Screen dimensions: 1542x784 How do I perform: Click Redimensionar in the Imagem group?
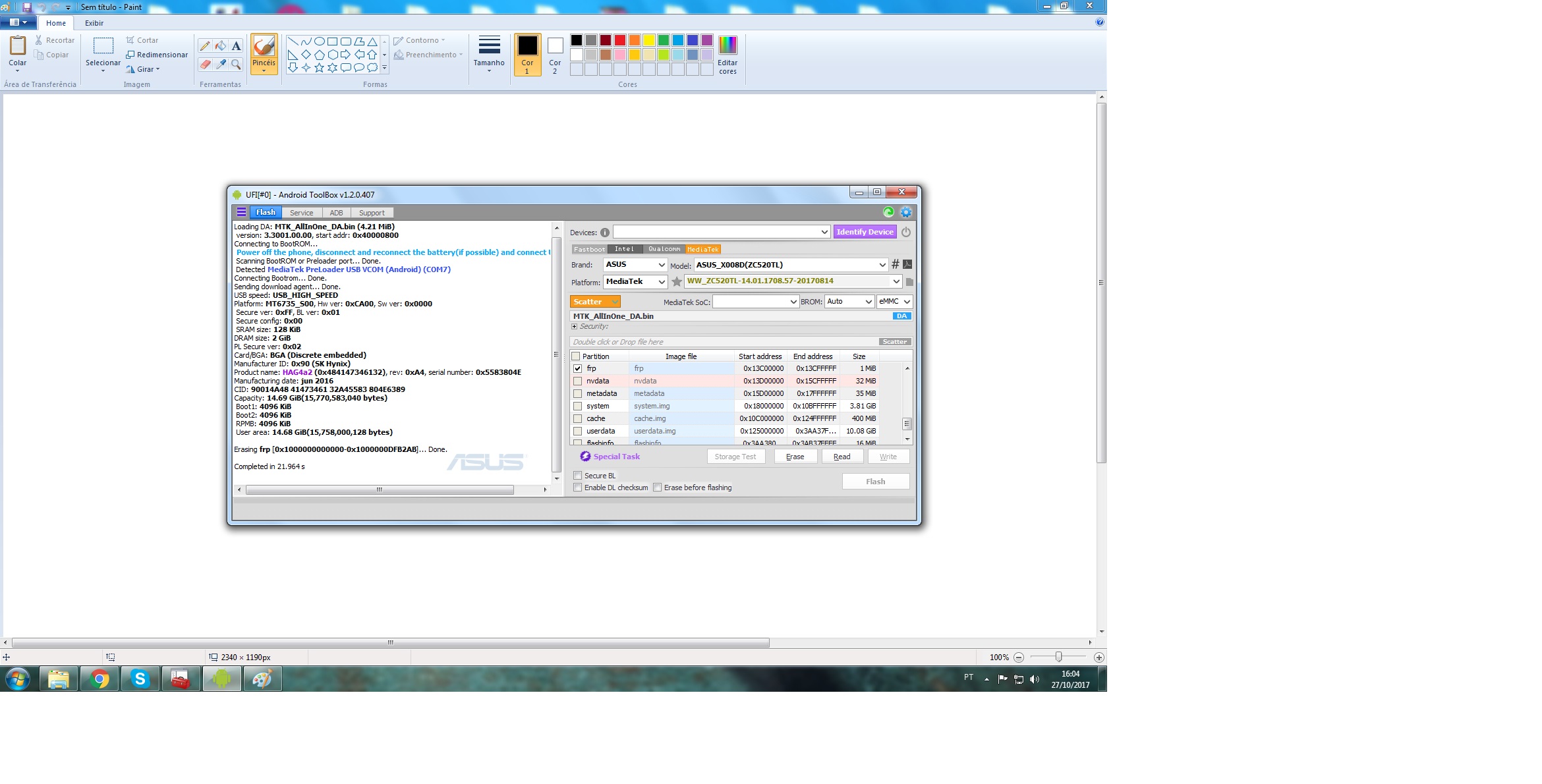pyautogui.click(x=157, y=55)
